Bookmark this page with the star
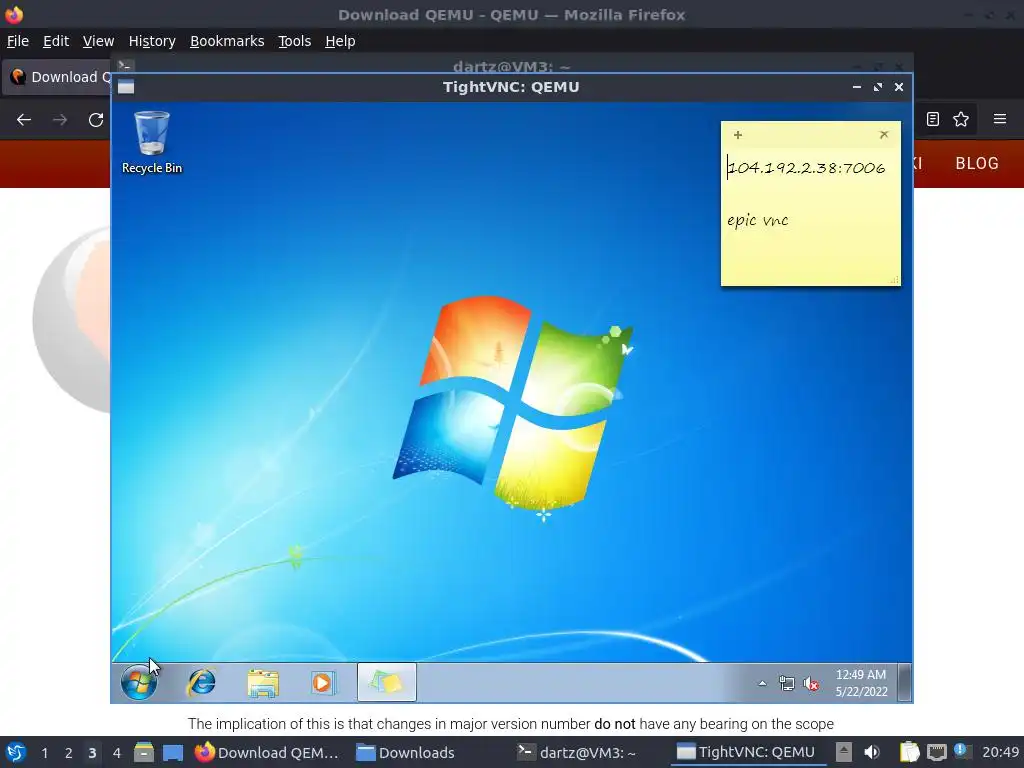Screen dimensions: 1024x768 [961, 119]
